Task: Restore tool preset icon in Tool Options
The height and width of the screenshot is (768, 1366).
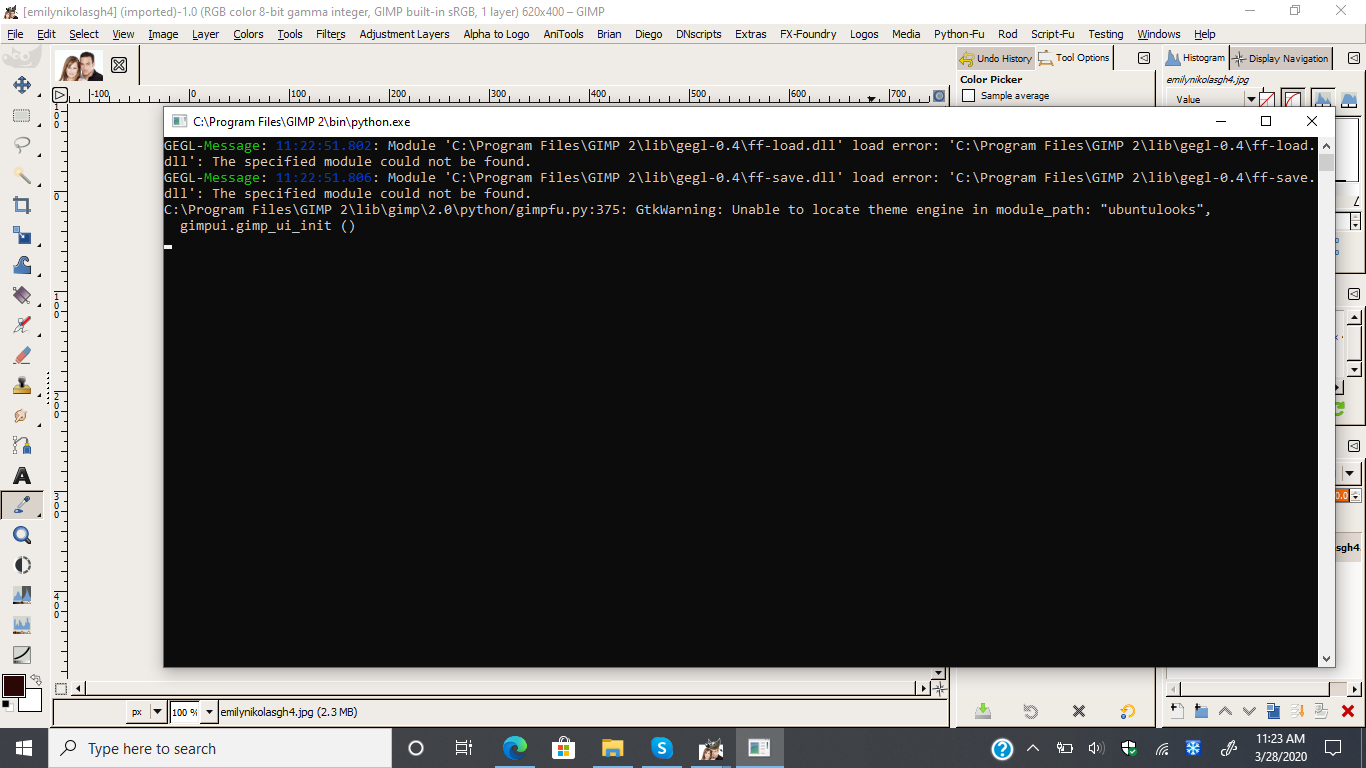Action: pos(1031,711)
